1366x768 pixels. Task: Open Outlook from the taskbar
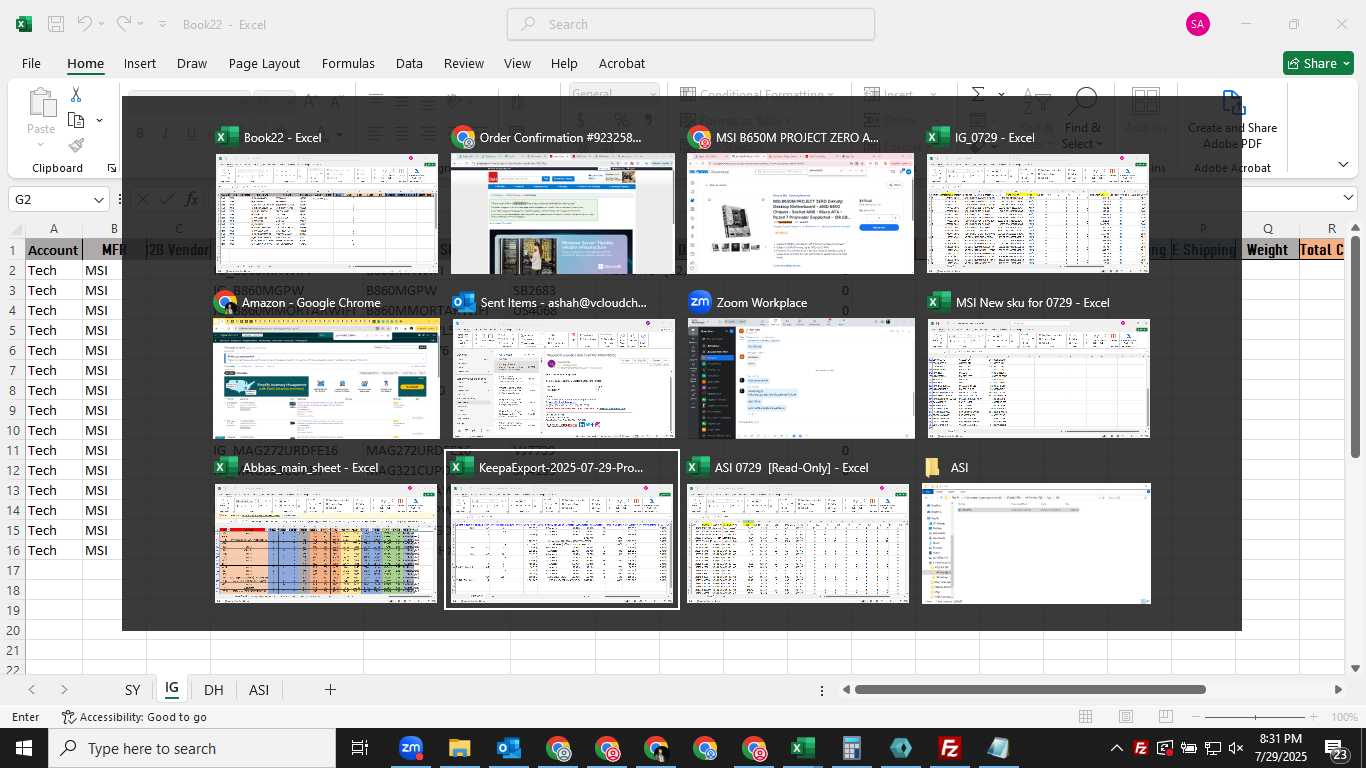(x=508, y=748)
